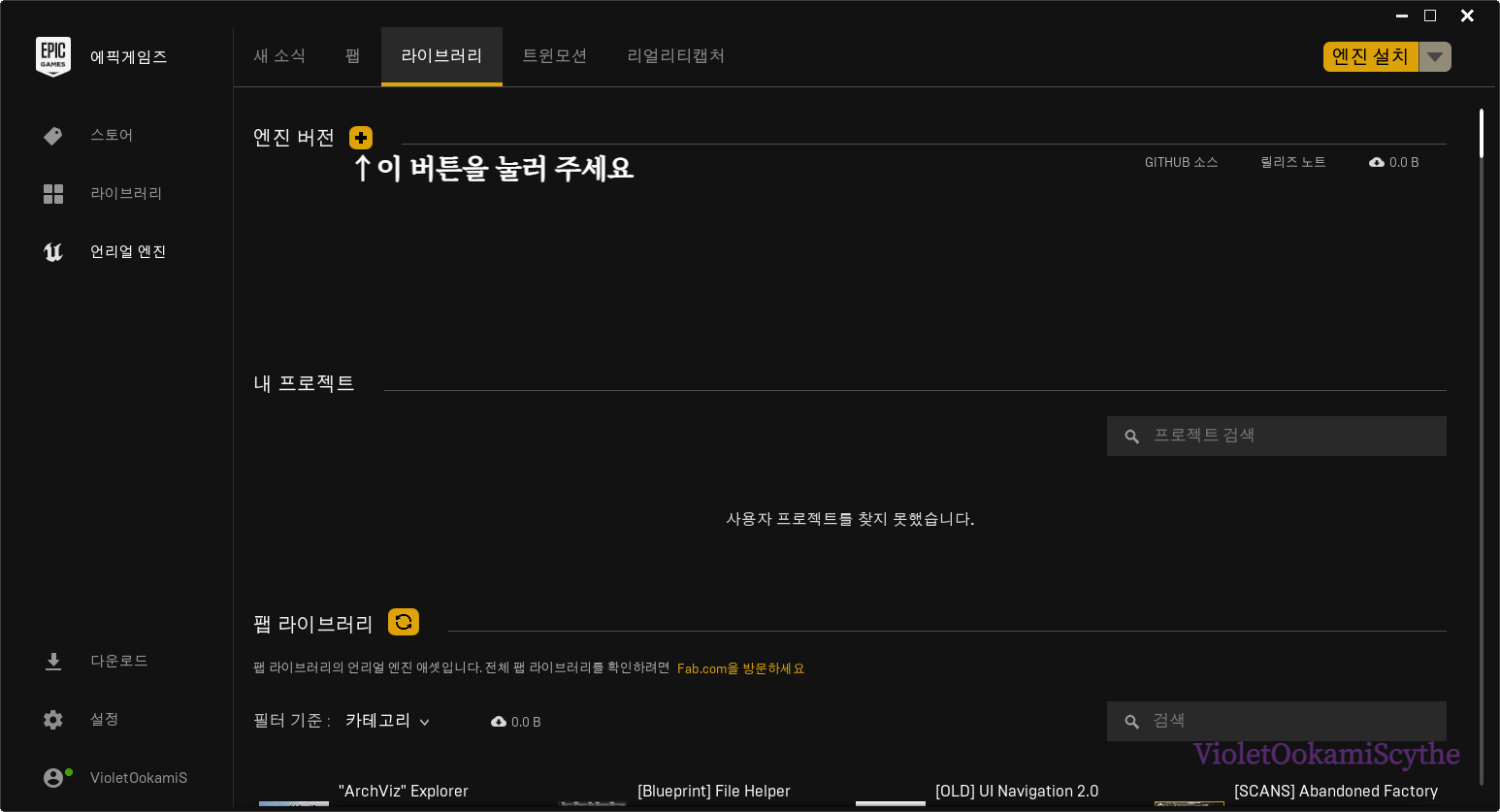
Task: Open the 다운로드 download icon
Action: coord(53,662)
